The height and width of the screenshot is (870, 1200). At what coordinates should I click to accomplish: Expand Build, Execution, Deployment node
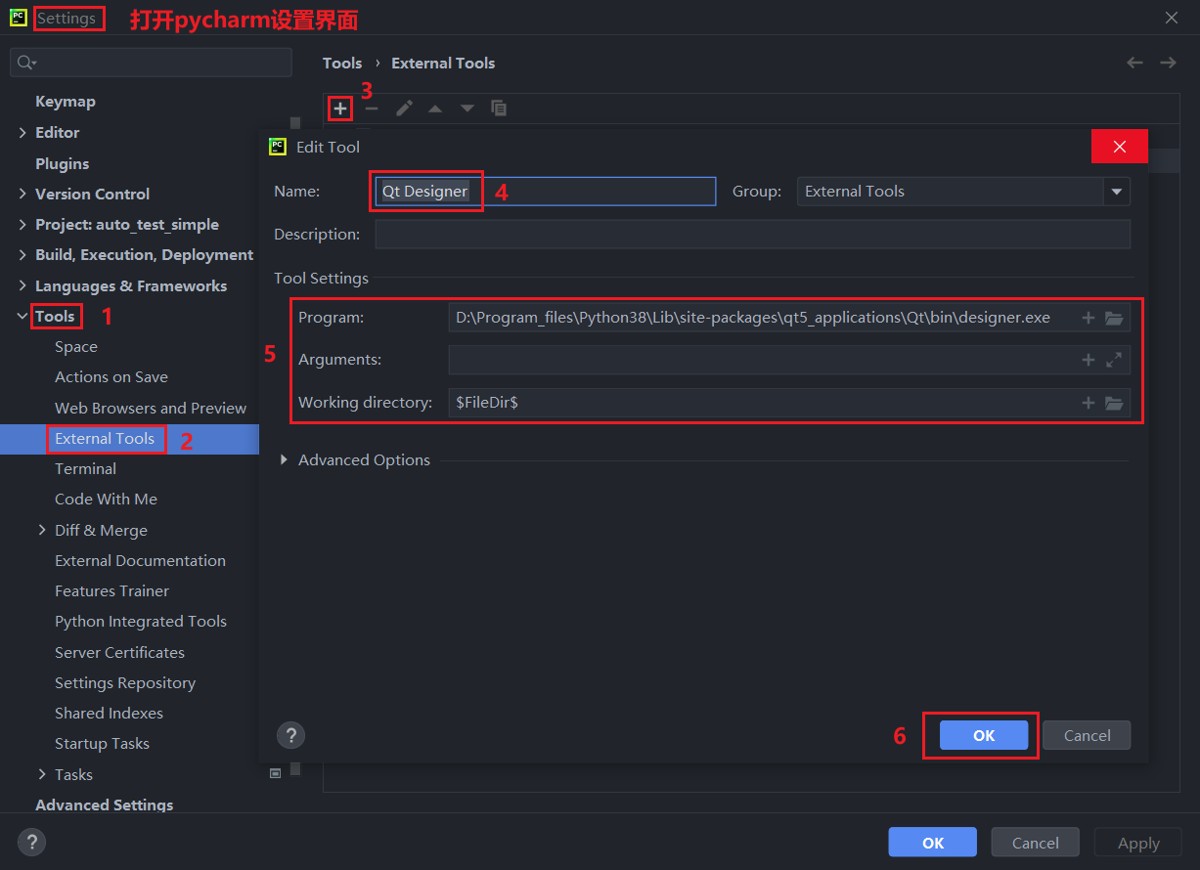click(x=23, y=255)
